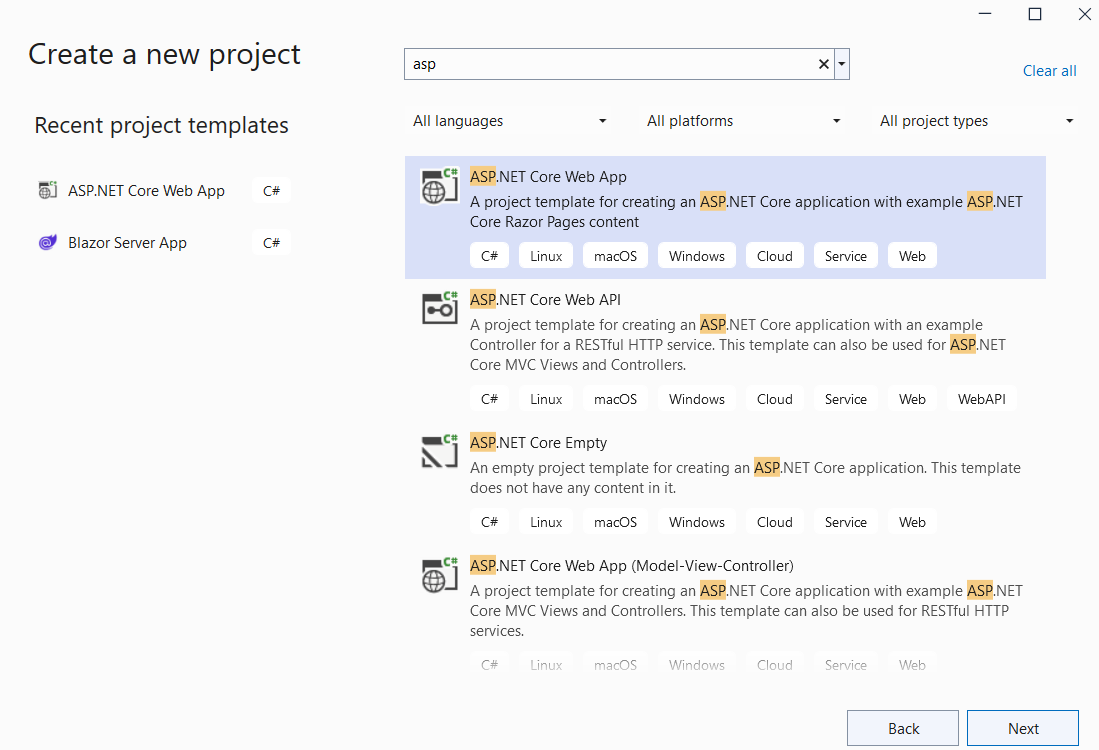The height and width of the screenshot is (750, 1099).
Task: Click the Clear all link
Action: 1049,70
